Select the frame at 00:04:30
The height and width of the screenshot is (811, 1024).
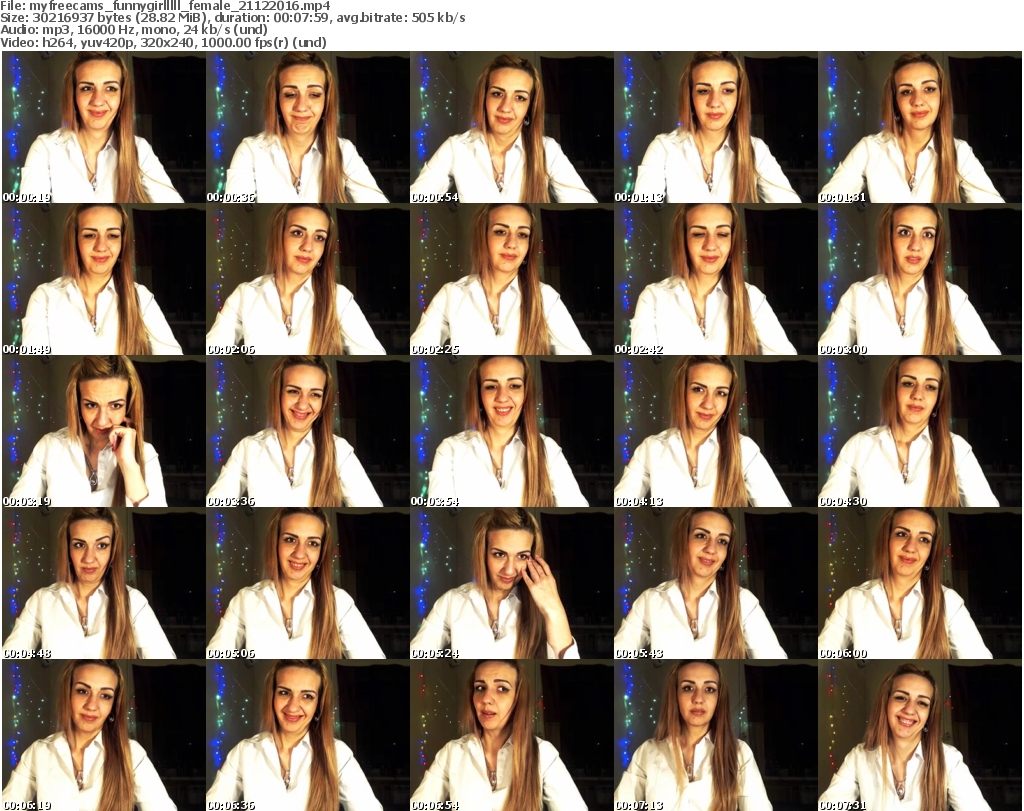click(x=919, y=432)
